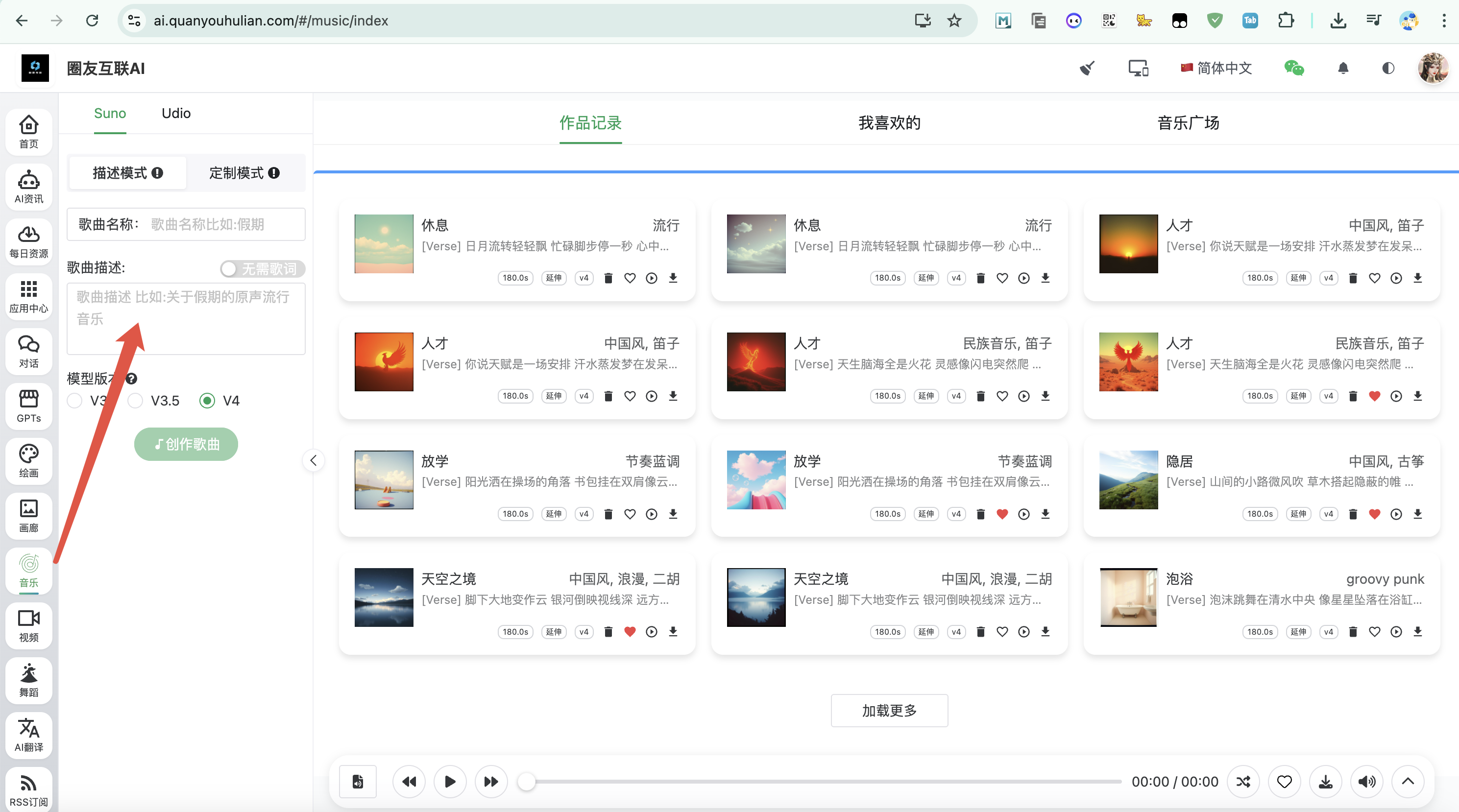This screenshot has height=812, width=1459.
Task: Bookmark this page with the star icon
Action: coord(954,21)
